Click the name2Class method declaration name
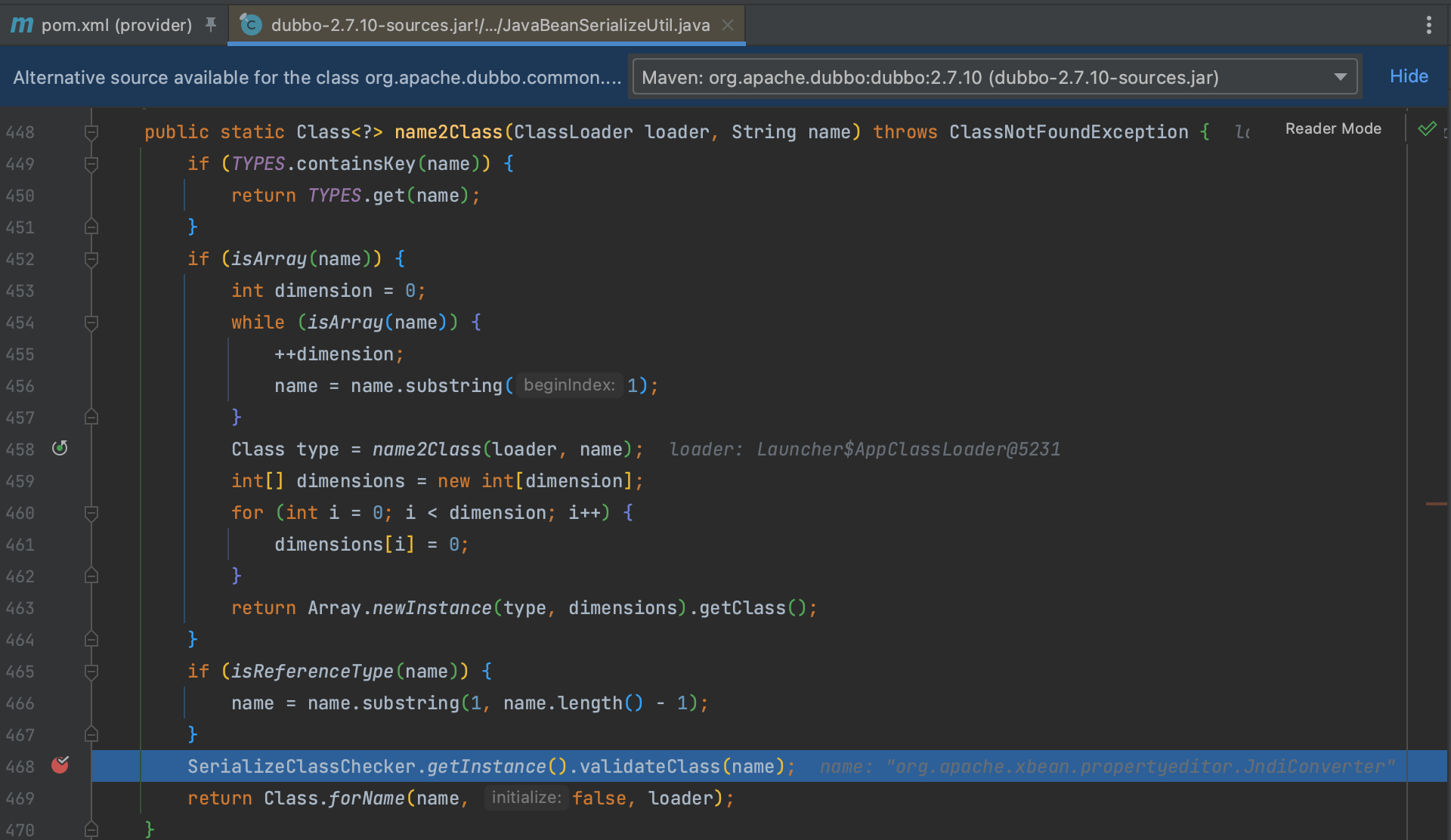Image resolution: width=1451 pixels, height=840 pixels. 448,132
